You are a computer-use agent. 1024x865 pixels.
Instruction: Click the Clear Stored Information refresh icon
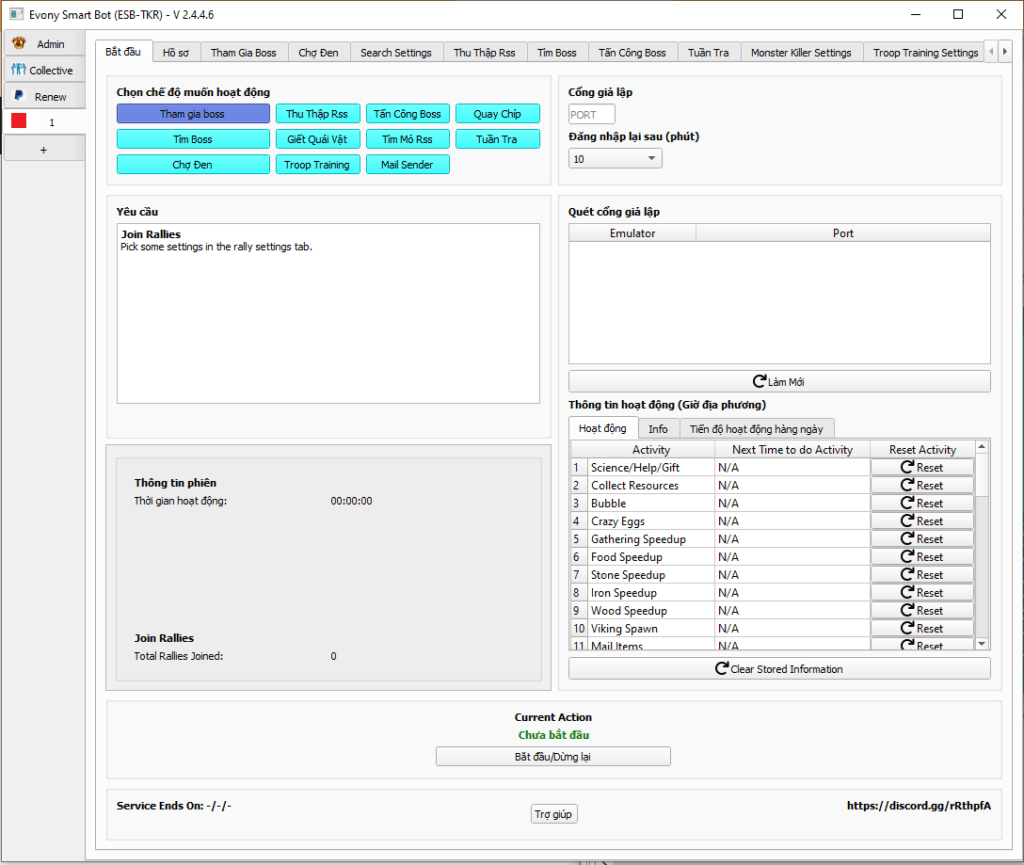point(721,669)
